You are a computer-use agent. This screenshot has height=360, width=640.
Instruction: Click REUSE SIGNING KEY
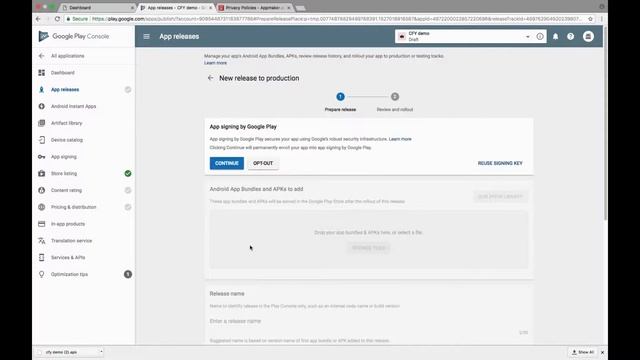[500, 163]
